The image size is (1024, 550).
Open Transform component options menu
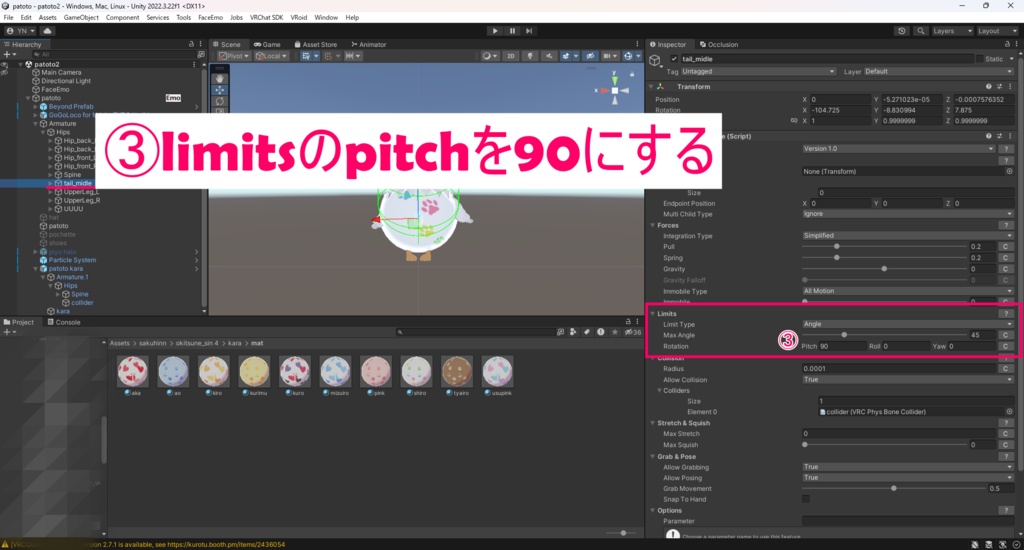1010,86
